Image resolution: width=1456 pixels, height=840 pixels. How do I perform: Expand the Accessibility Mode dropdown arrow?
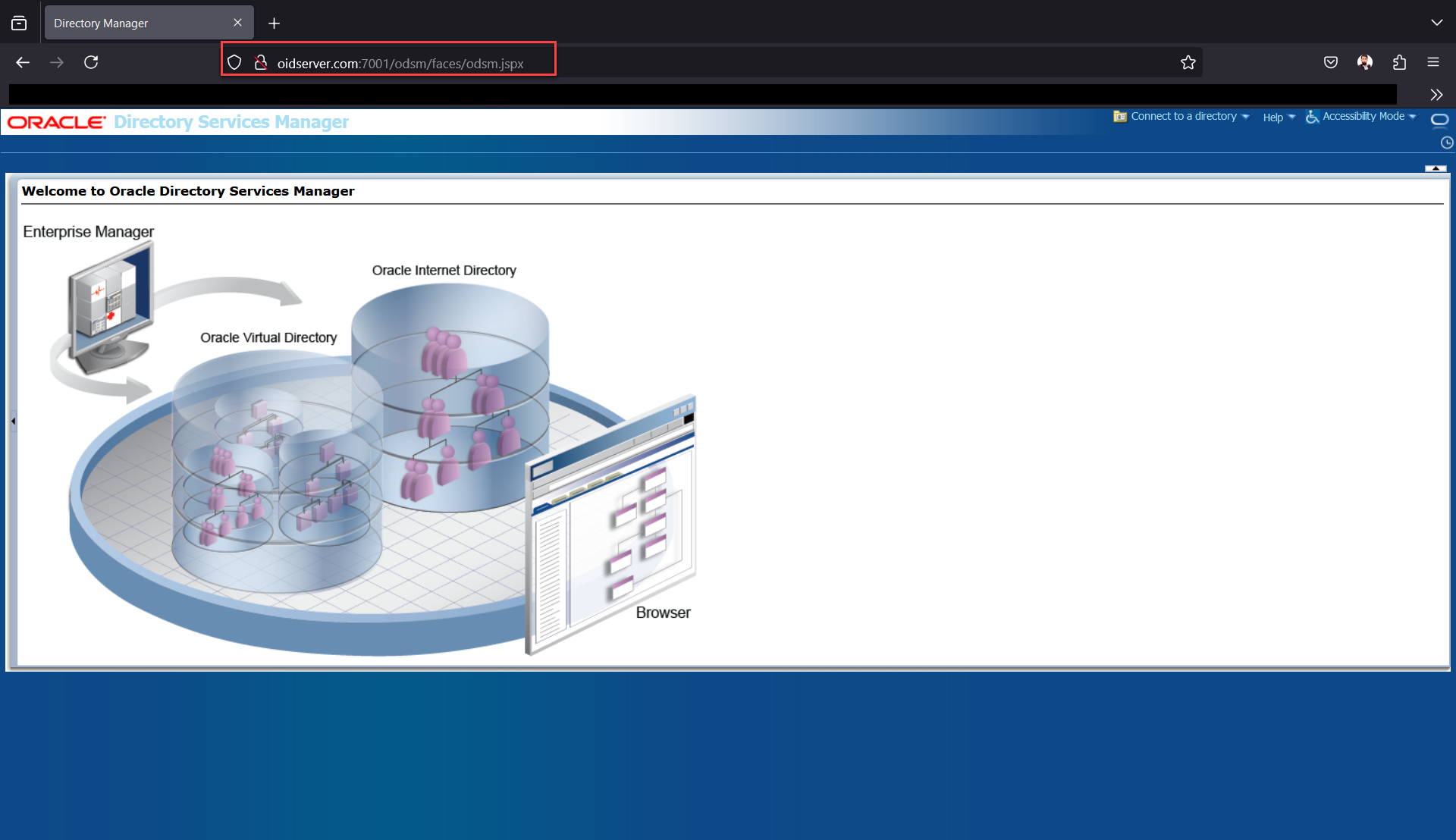tap(1412, 116)
